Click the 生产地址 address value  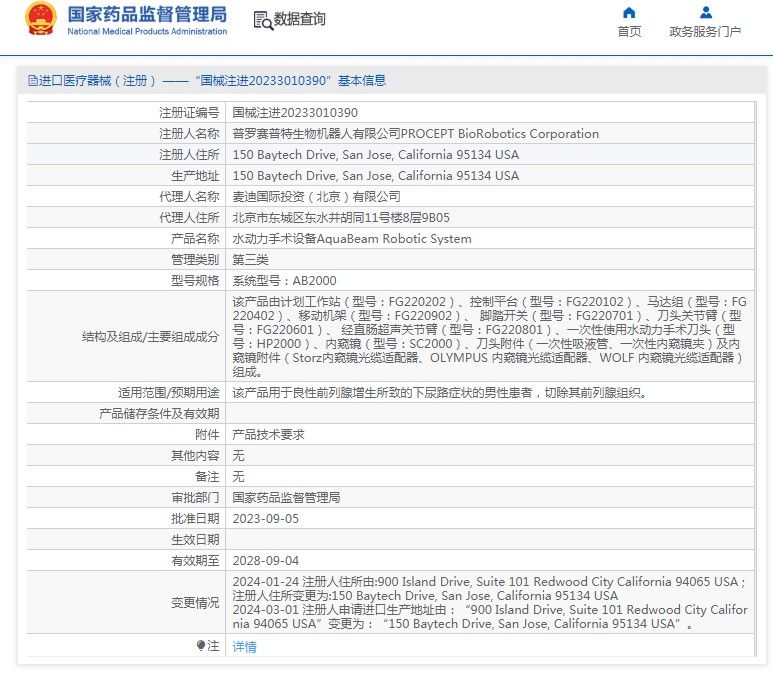pos(376,176)
